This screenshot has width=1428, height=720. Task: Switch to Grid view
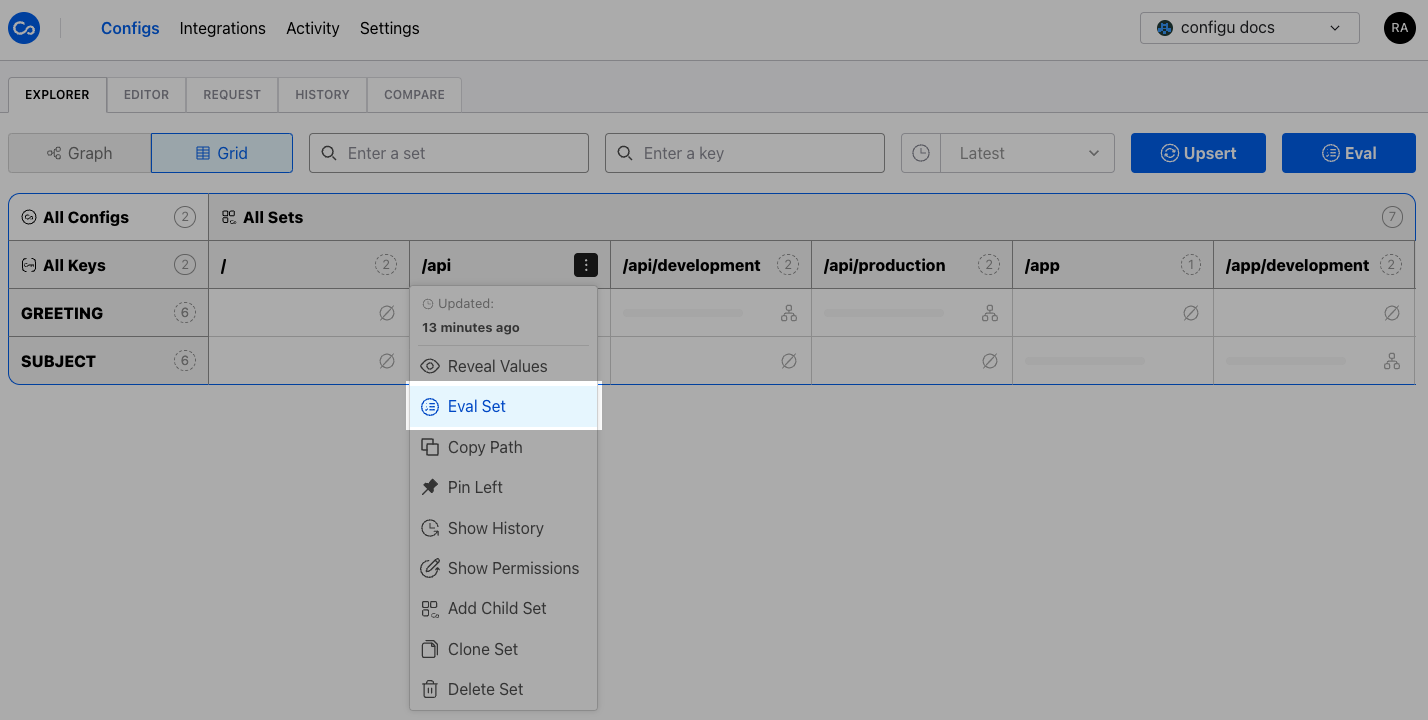[x=222, y=153]
